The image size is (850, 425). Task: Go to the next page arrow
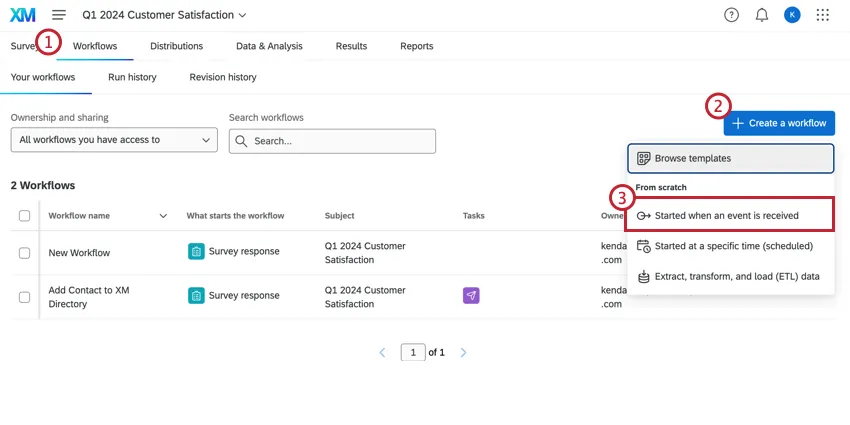(463, 353)
